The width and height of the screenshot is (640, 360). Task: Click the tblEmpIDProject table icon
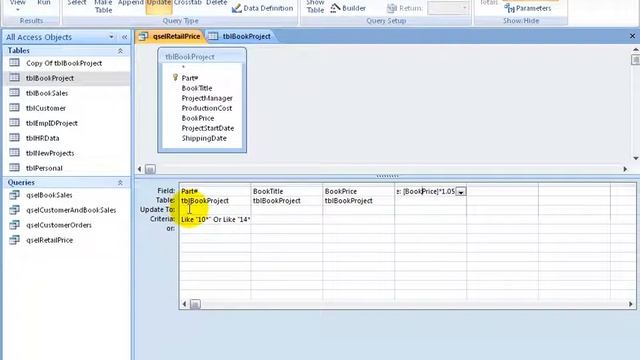tap(14, 122)
